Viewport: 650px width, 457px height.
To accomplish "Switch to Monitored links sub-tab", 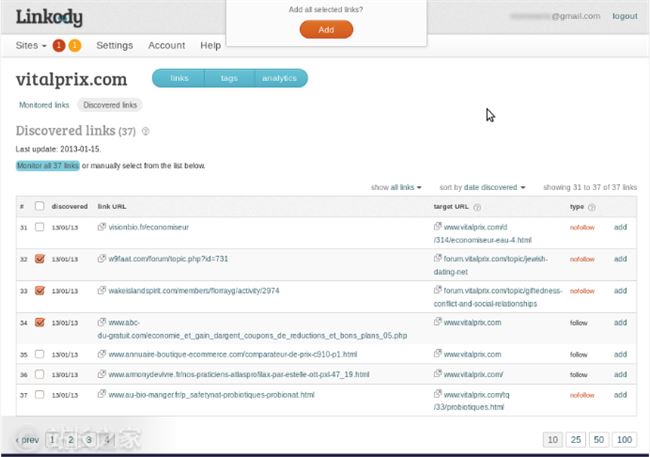I will click(44, 105).
